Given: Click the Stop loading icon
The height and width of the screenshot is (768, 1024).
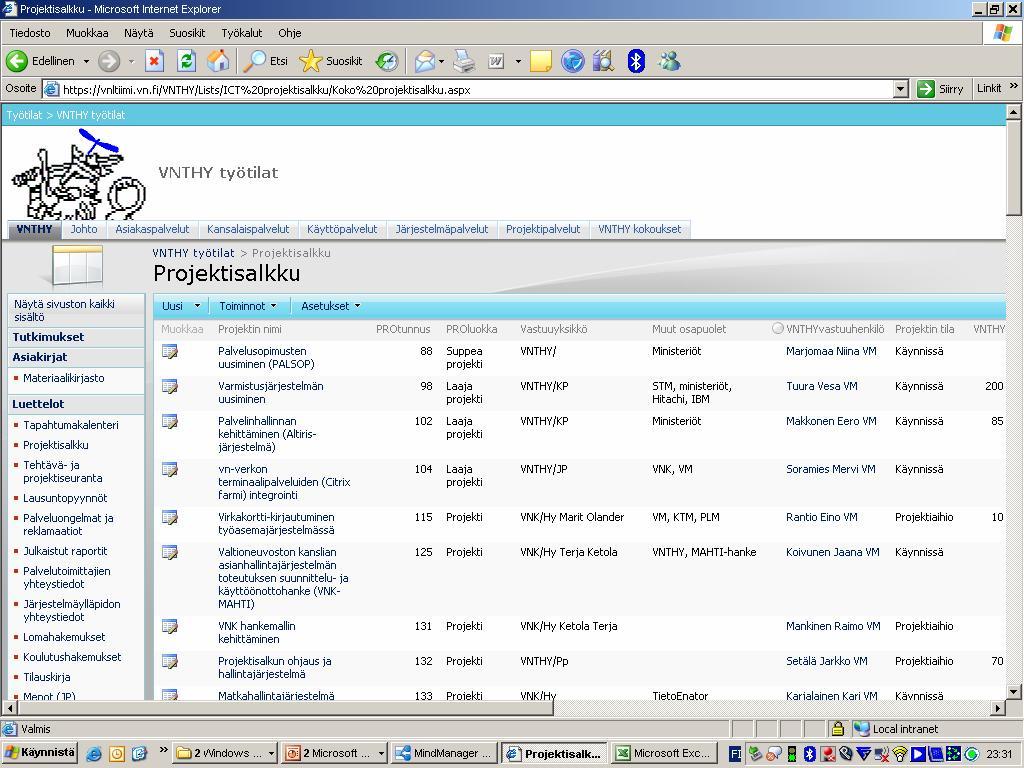Looking at the screenshot, I should [x=154, y=61].
